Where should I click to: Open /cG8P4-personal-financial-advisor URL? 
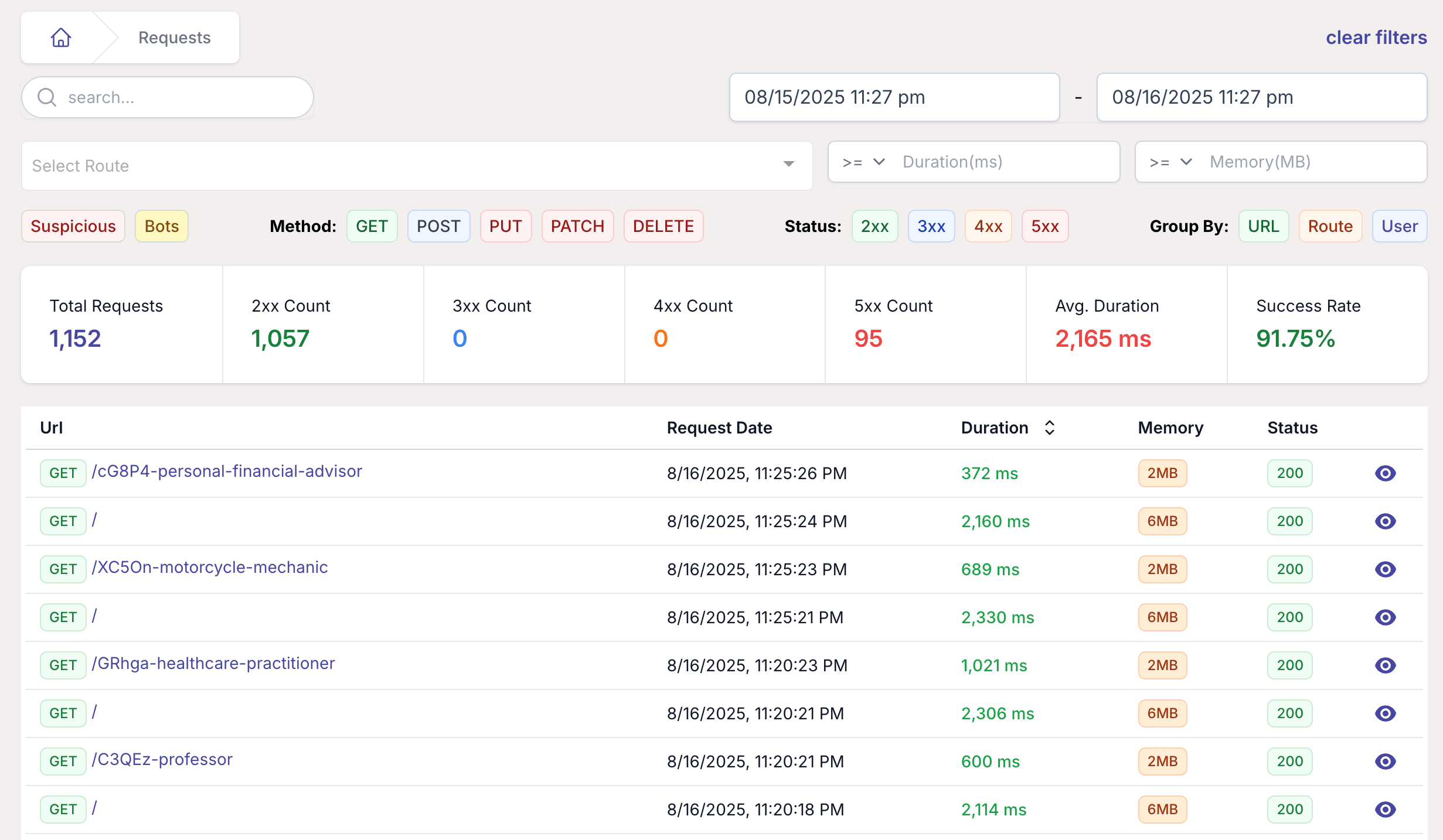(227, 471)
